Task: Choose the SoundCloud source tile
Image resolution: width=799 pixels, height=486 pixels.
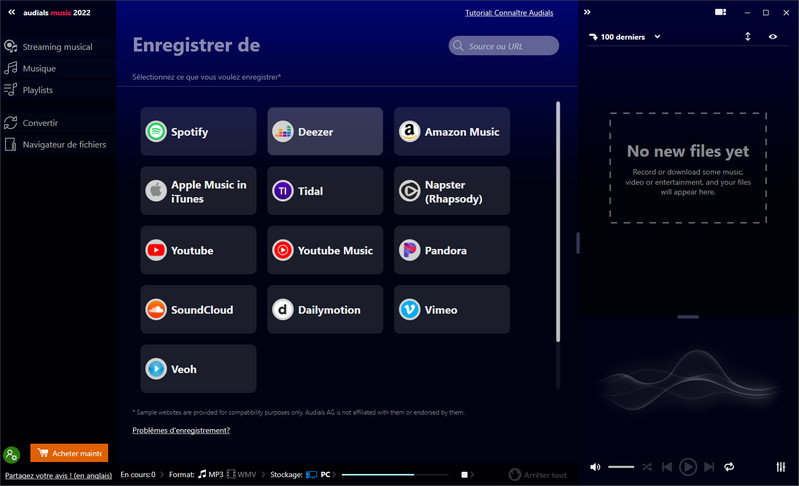Action: (x=198, y=310)
